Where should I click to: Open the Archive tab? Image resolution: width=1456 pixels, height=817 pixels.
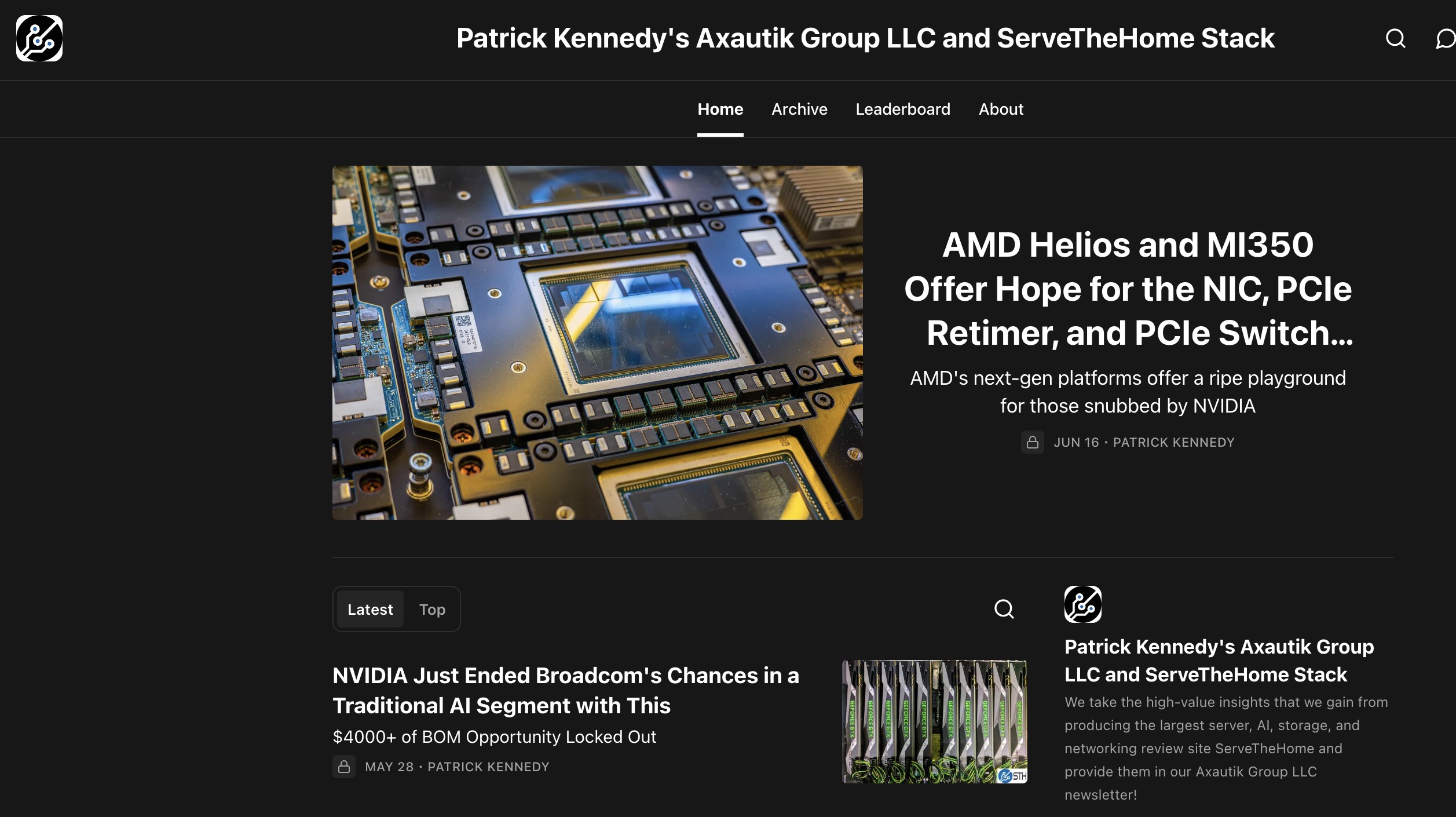point(799,109)
